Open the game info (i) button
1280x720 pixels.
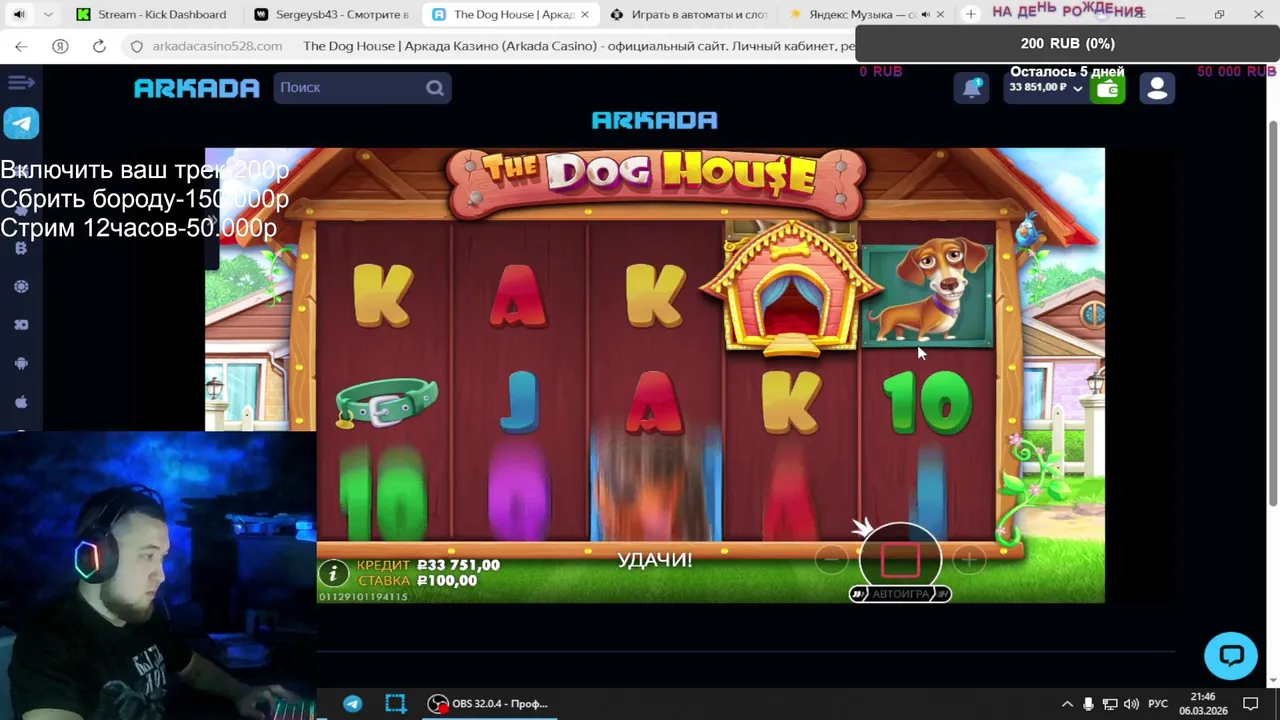tap(333, 573)
